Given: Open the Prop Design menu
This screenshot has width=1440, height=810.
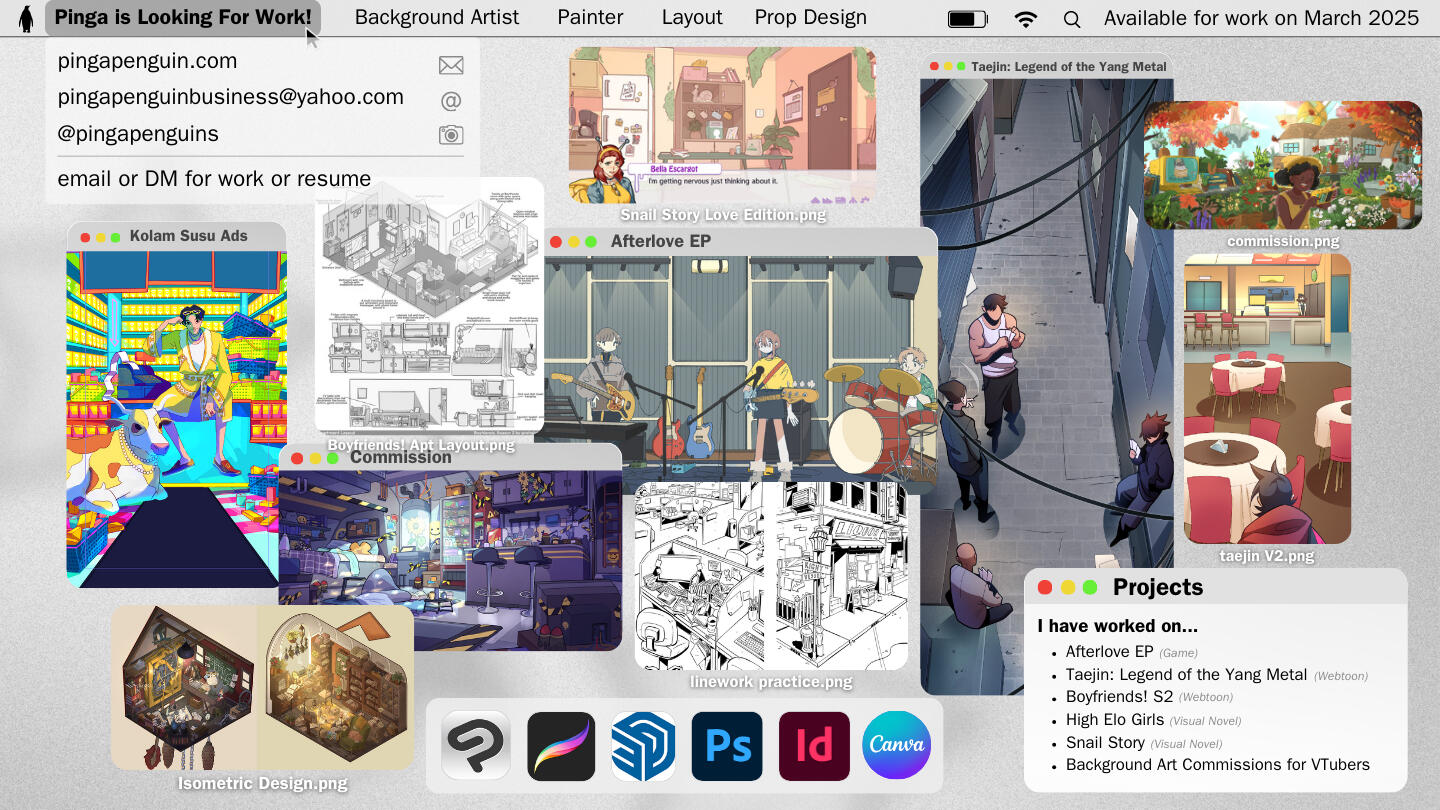Looking at the screenshot, I should click(x=810, y=18).
